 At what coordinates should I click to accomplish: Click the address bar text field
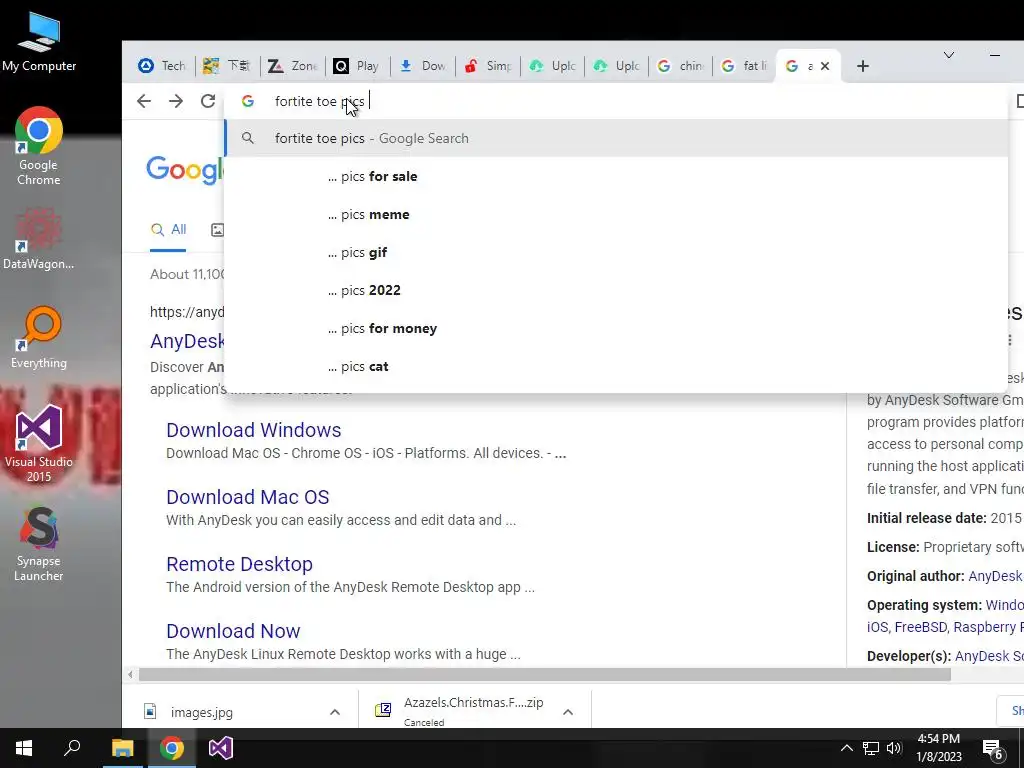point(614,101)
